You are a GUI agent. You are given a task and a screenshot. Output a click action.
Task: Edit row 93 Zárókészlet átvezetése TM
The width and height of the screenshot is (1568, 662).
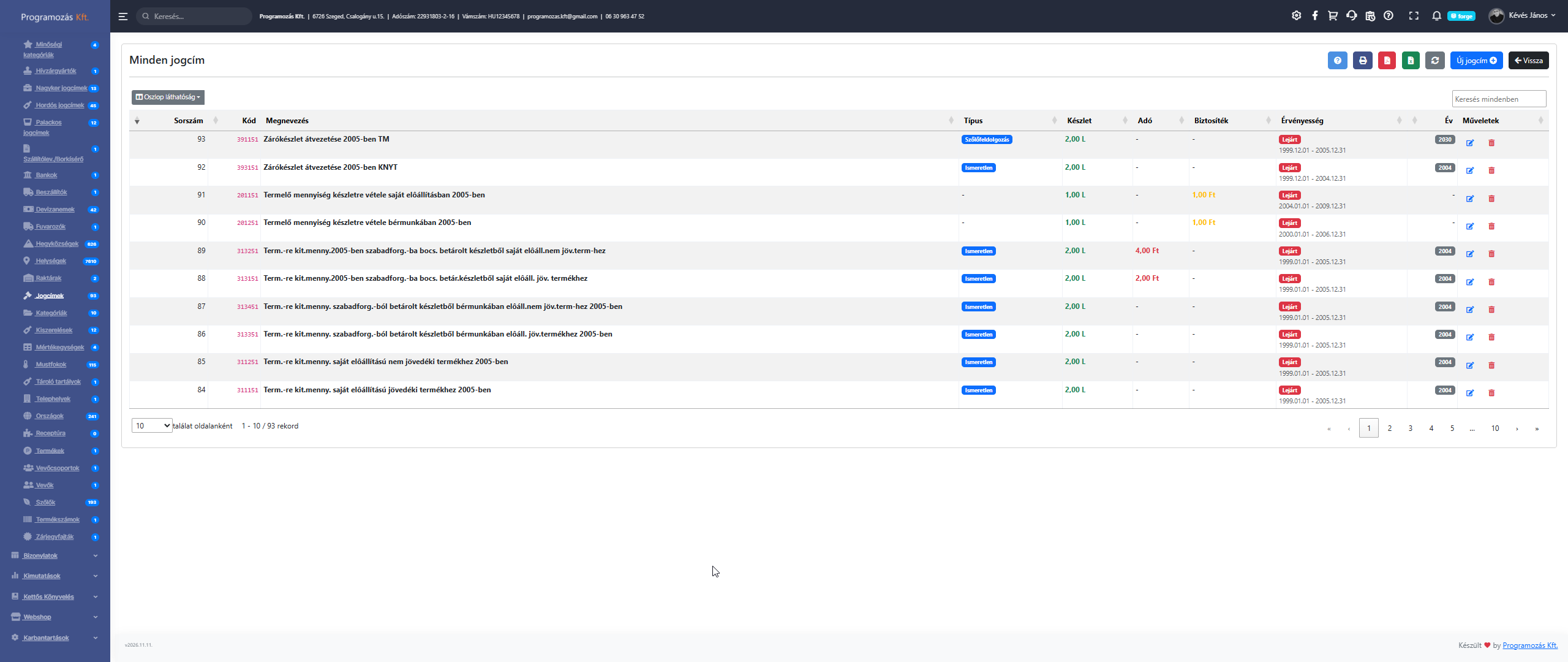coord(1470,143)
